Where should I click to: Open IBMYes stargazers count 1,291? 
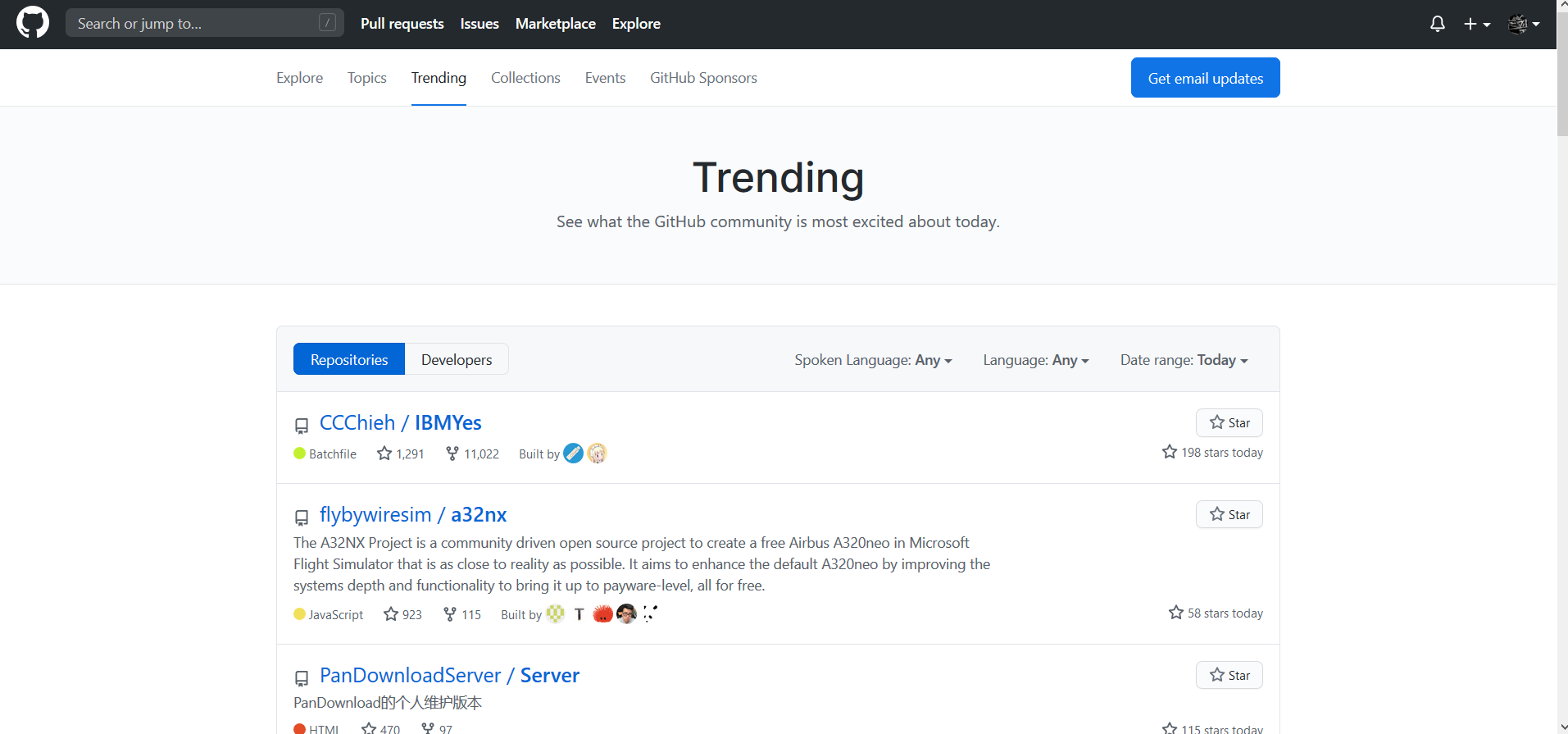tap(401, 454)
